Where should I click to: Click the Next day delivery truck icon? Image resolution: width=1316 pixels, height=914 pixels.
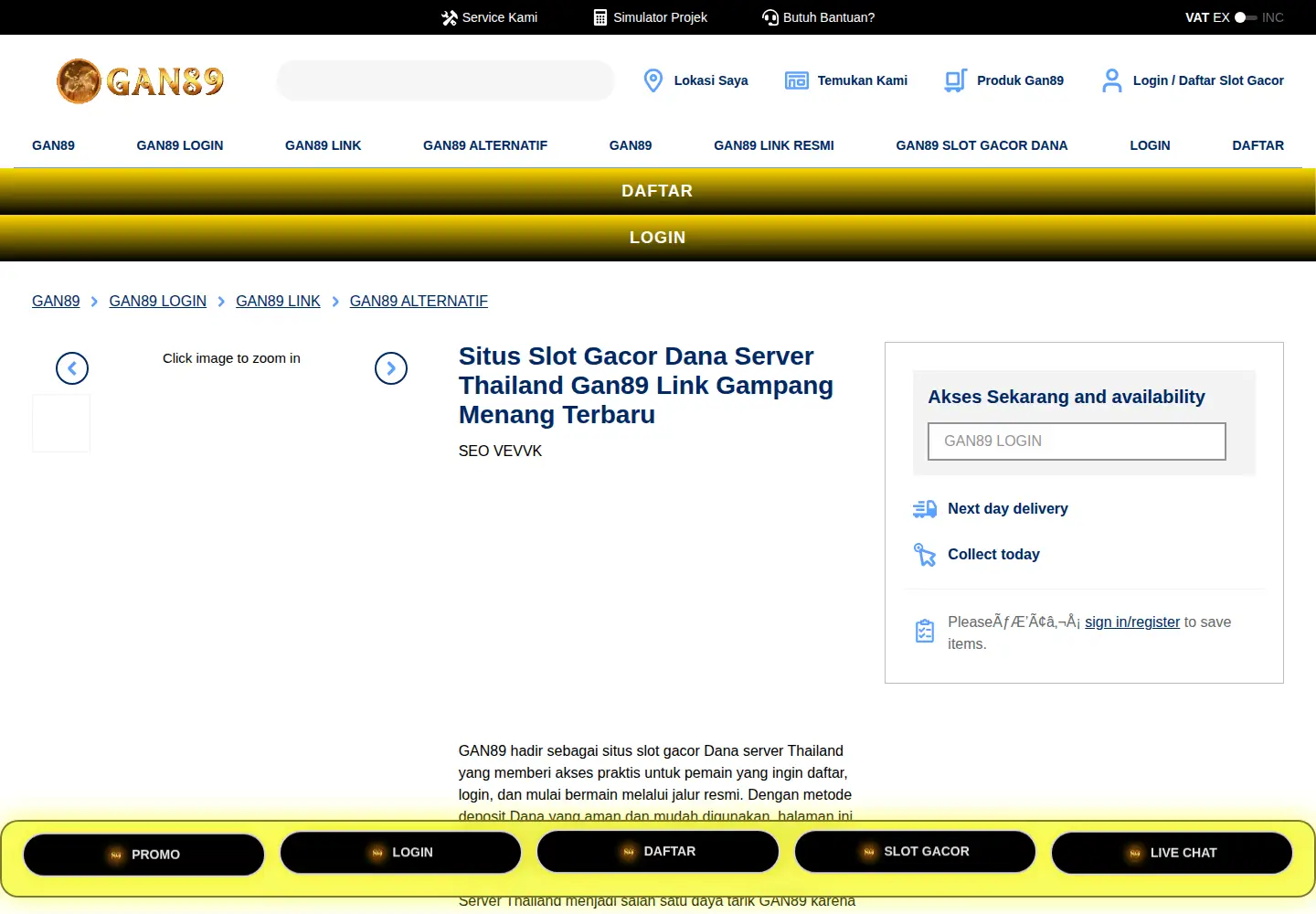(925, 509)
